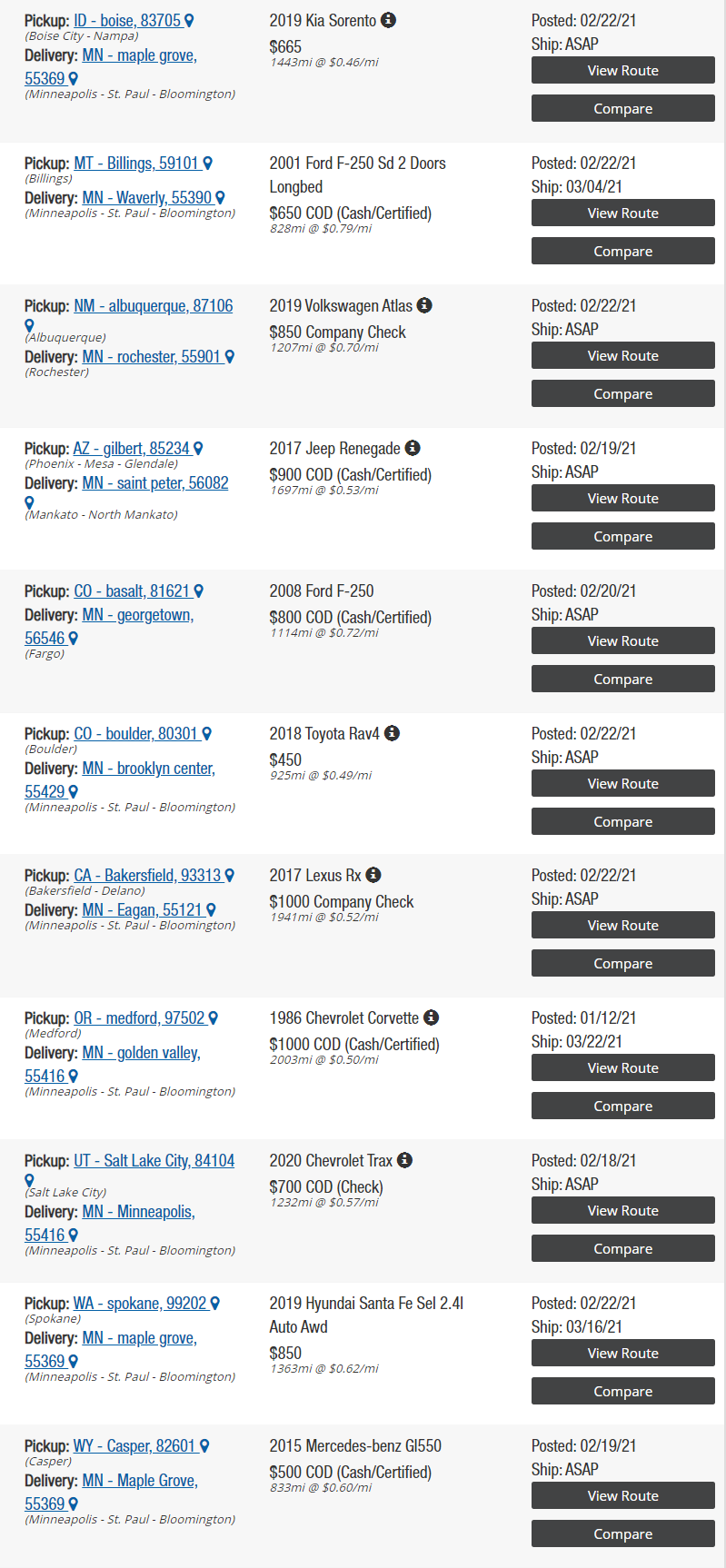Click info icon next to 2017 Lexus Rx
This screenshot has width=726, height=1568.
373,875
